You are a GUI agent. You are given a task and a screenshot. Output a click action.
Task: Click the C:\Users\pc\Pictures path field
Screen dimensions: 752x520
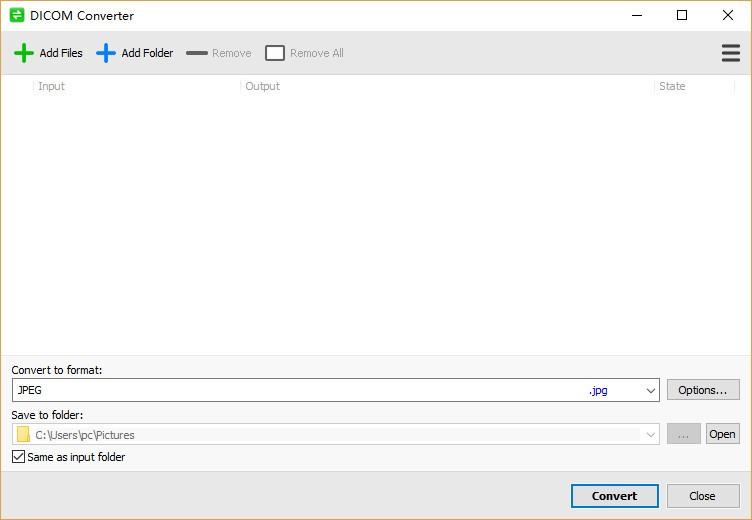335,435
